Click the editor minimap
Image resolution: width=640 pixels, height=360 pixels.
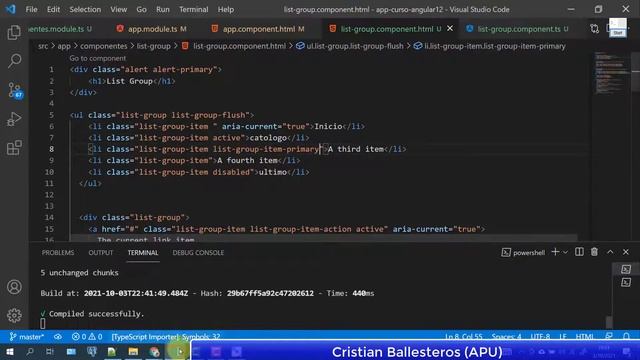[611, 73]
